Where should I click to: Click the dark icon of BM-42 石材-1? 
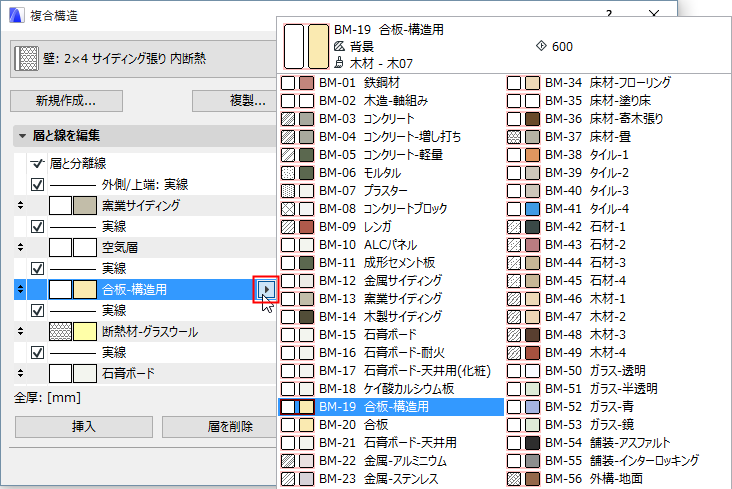[x=533, y=227]
